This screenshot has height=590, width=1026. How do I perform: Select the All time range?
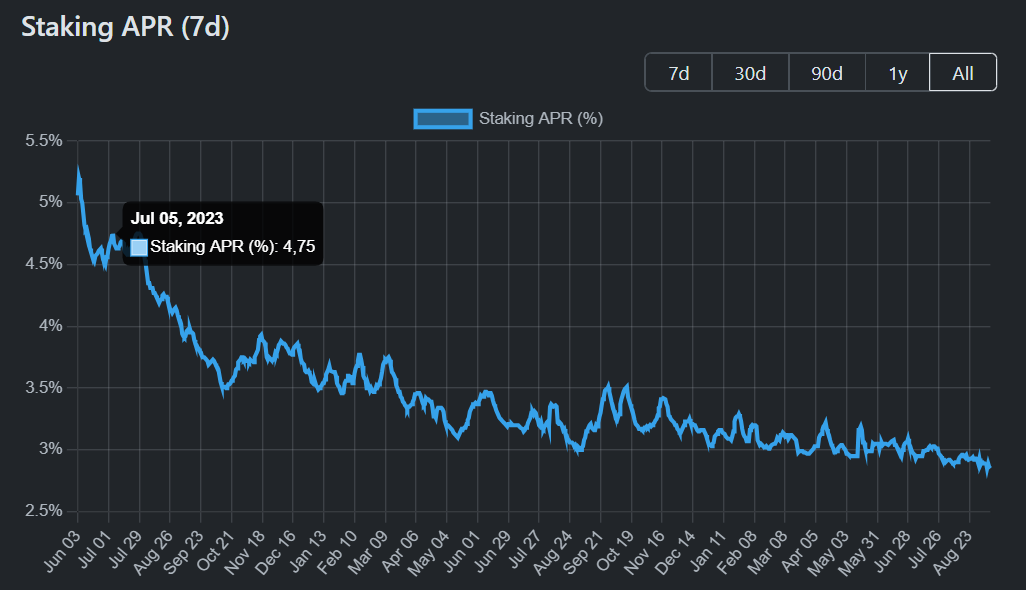pyautogui.click(x=963, y=73)
